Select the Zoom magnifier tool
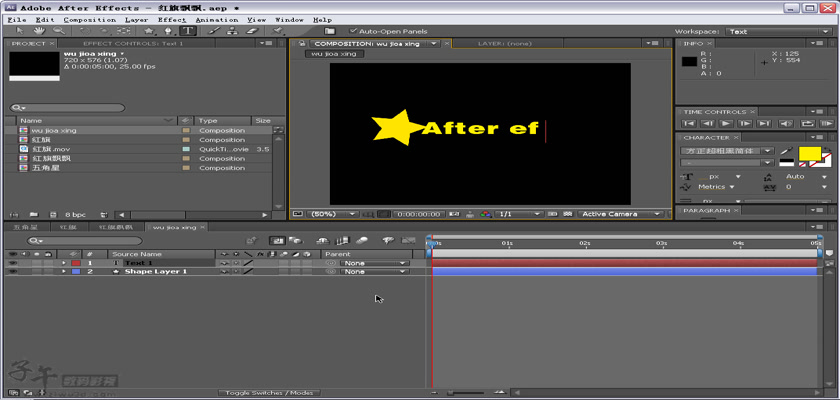 point(58,32)
